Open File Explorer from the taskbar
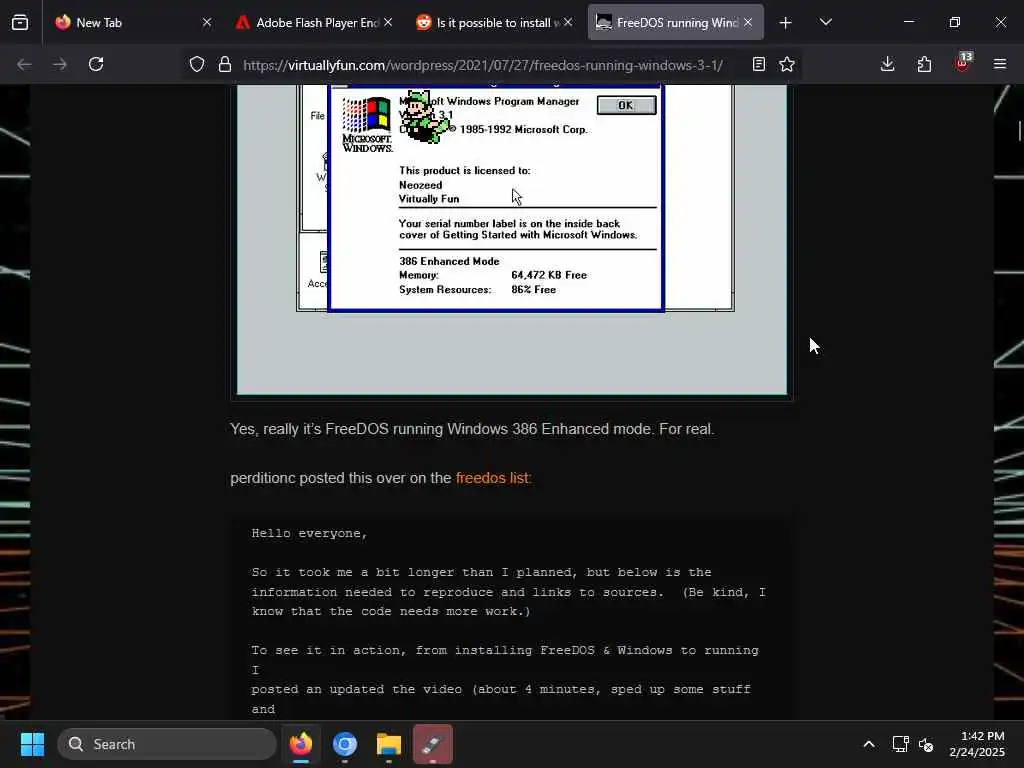Viewport: 1024px width, 768px height. pos(389,744)
